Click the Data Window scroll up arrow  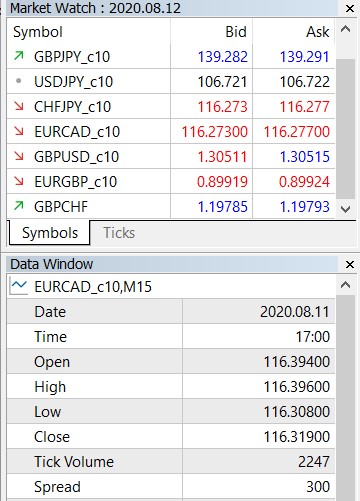(345, 285)
